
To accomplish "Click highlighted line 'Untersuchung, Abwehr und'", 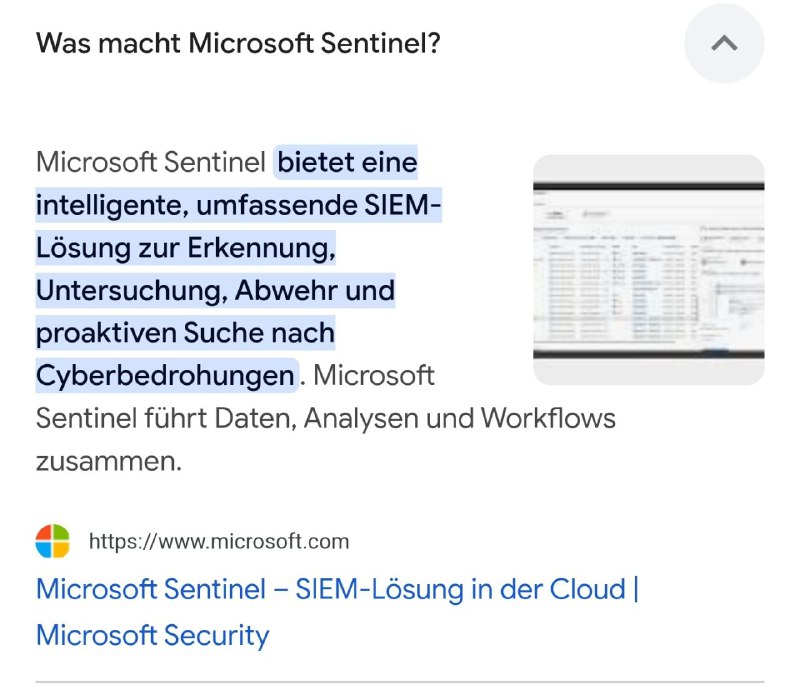I will (x=215, y=290).
